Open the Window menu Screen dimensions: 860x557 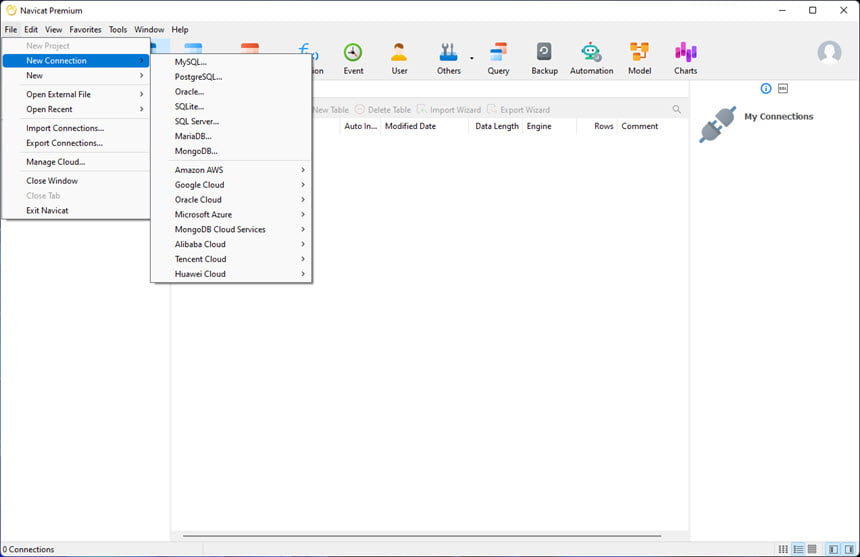[149, 30]
